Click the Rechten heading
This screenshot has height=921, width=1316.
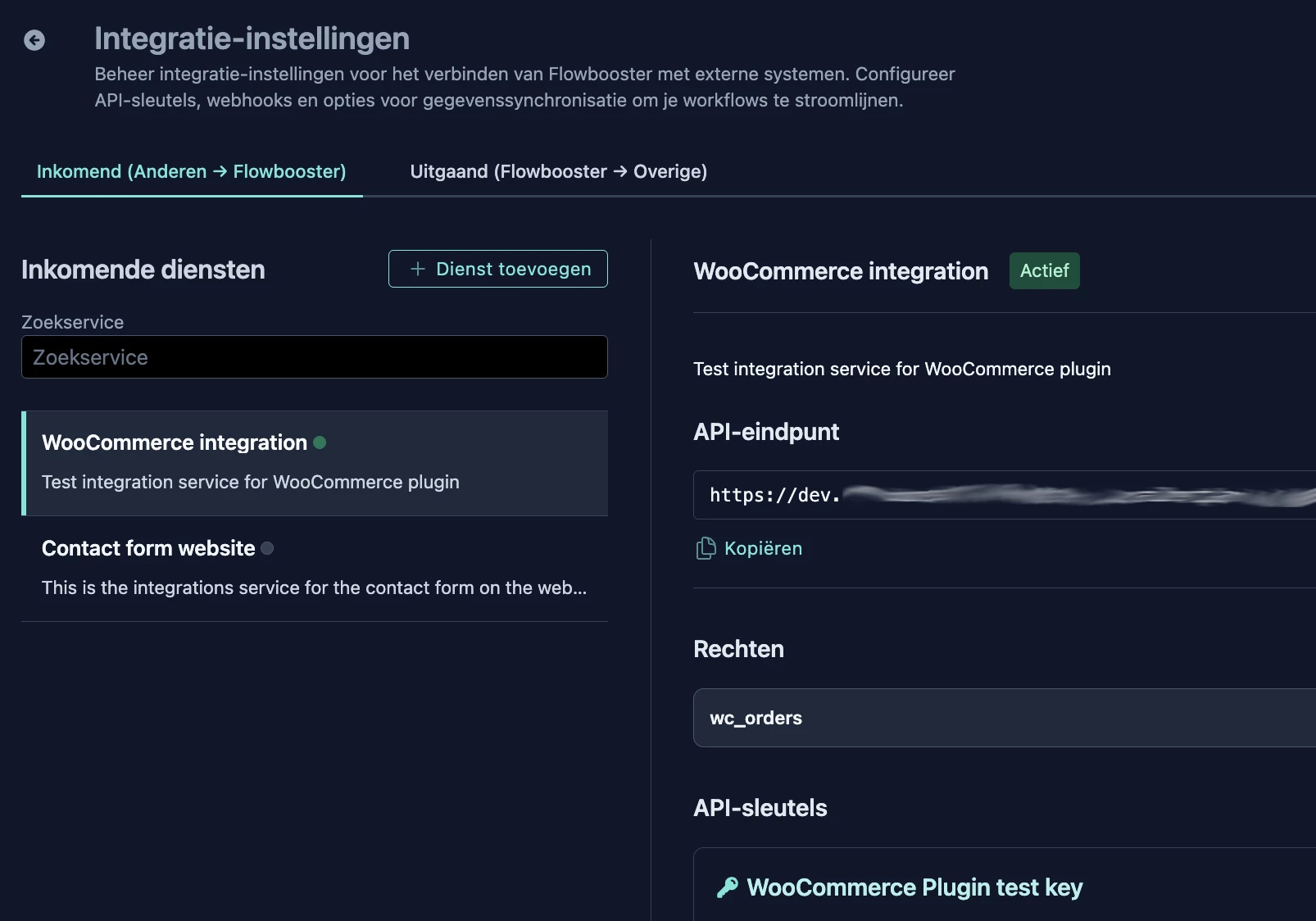pyautogui.click(x=738, y=649)
